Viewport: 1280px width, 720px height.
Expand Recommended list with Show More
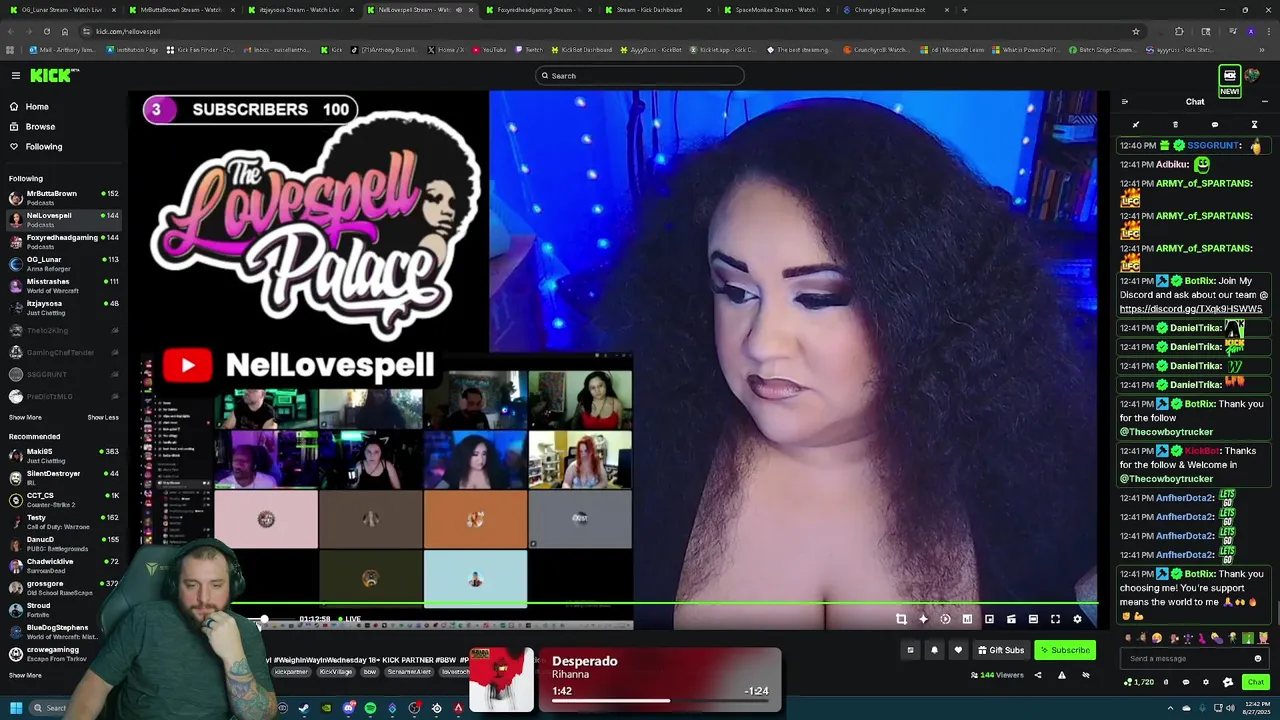point(25,675)
